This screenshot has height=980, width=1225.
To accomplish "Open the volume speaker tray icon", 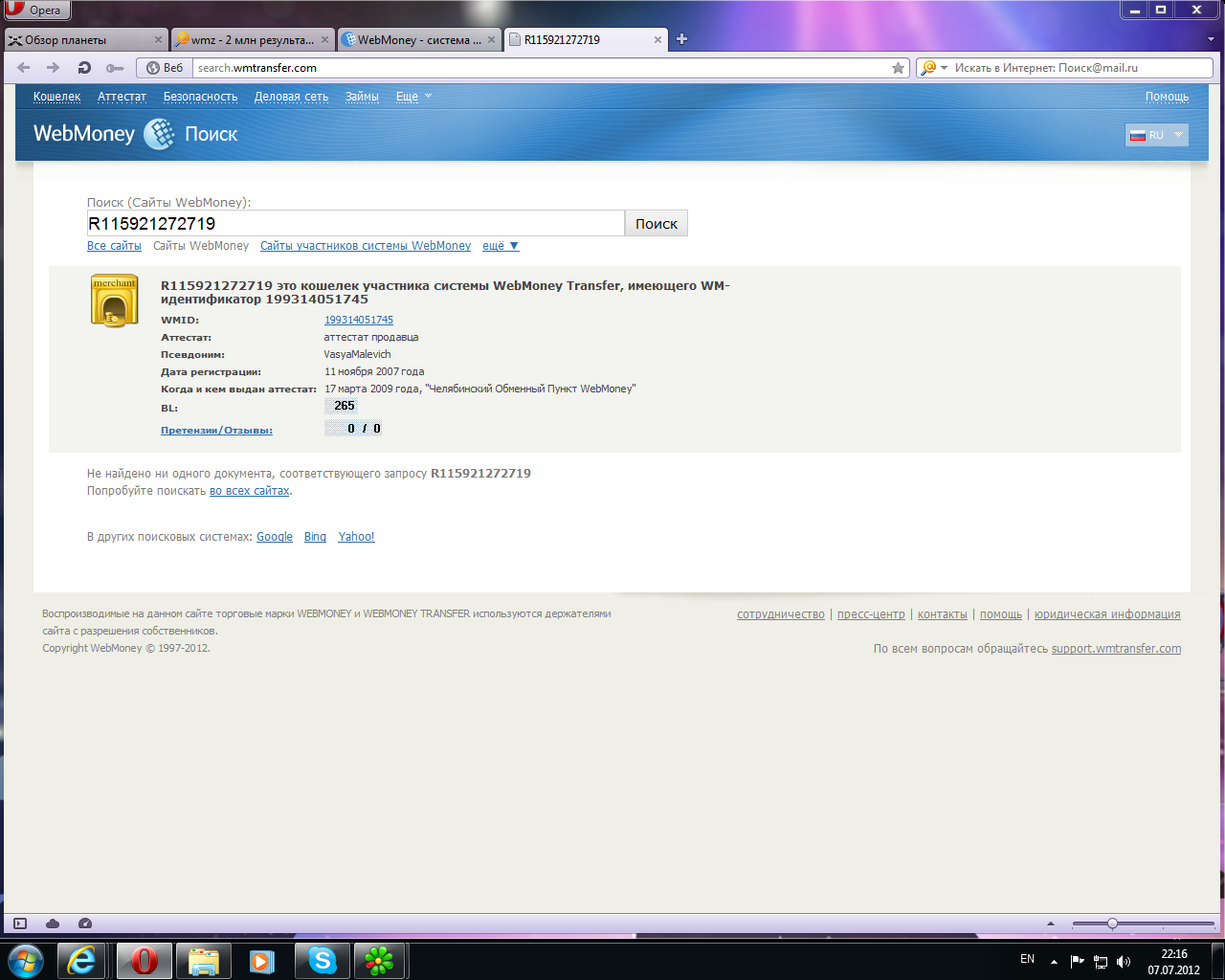I will [1124, 961].
